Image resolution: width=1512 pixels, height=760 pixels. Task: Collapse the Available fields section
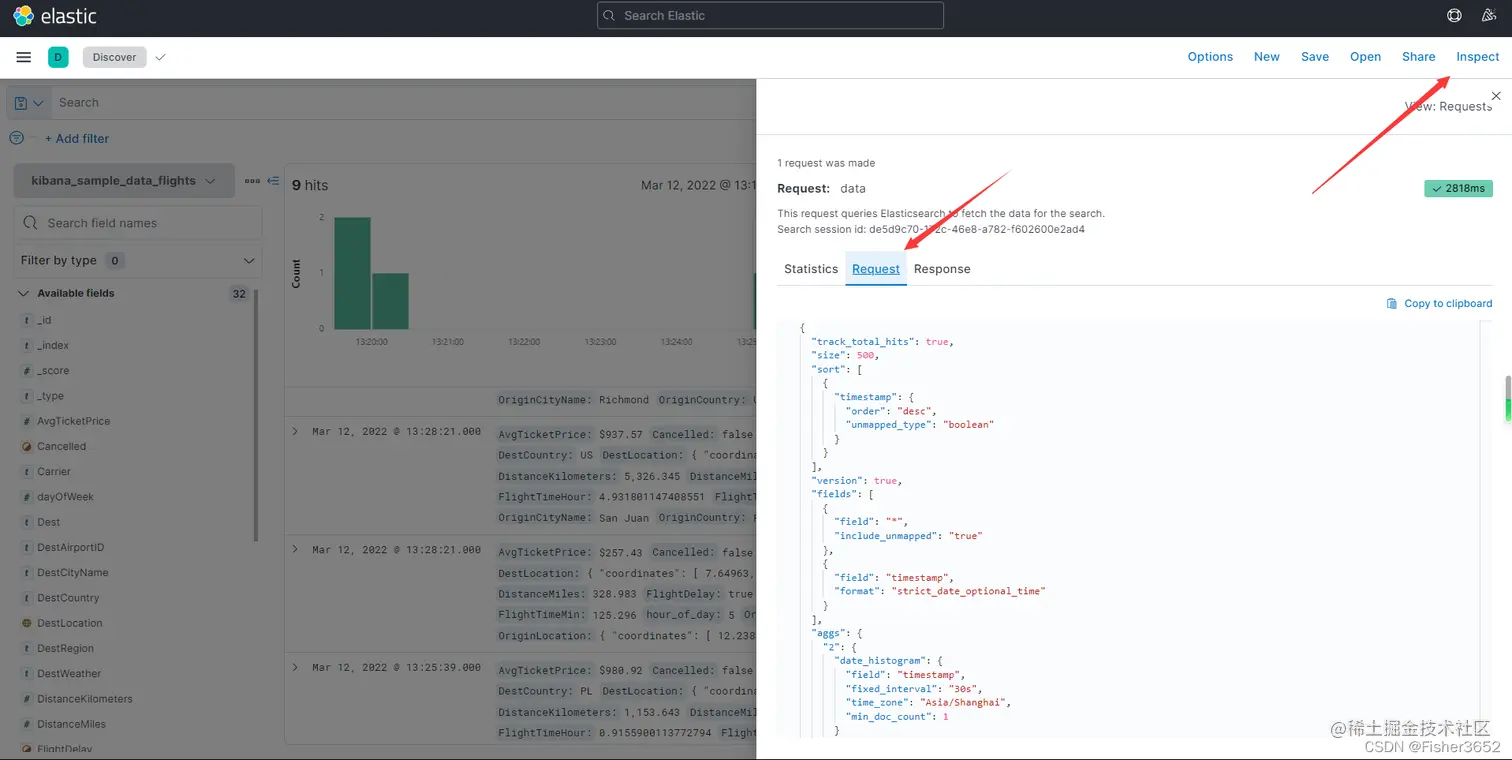tap(23, 293)
